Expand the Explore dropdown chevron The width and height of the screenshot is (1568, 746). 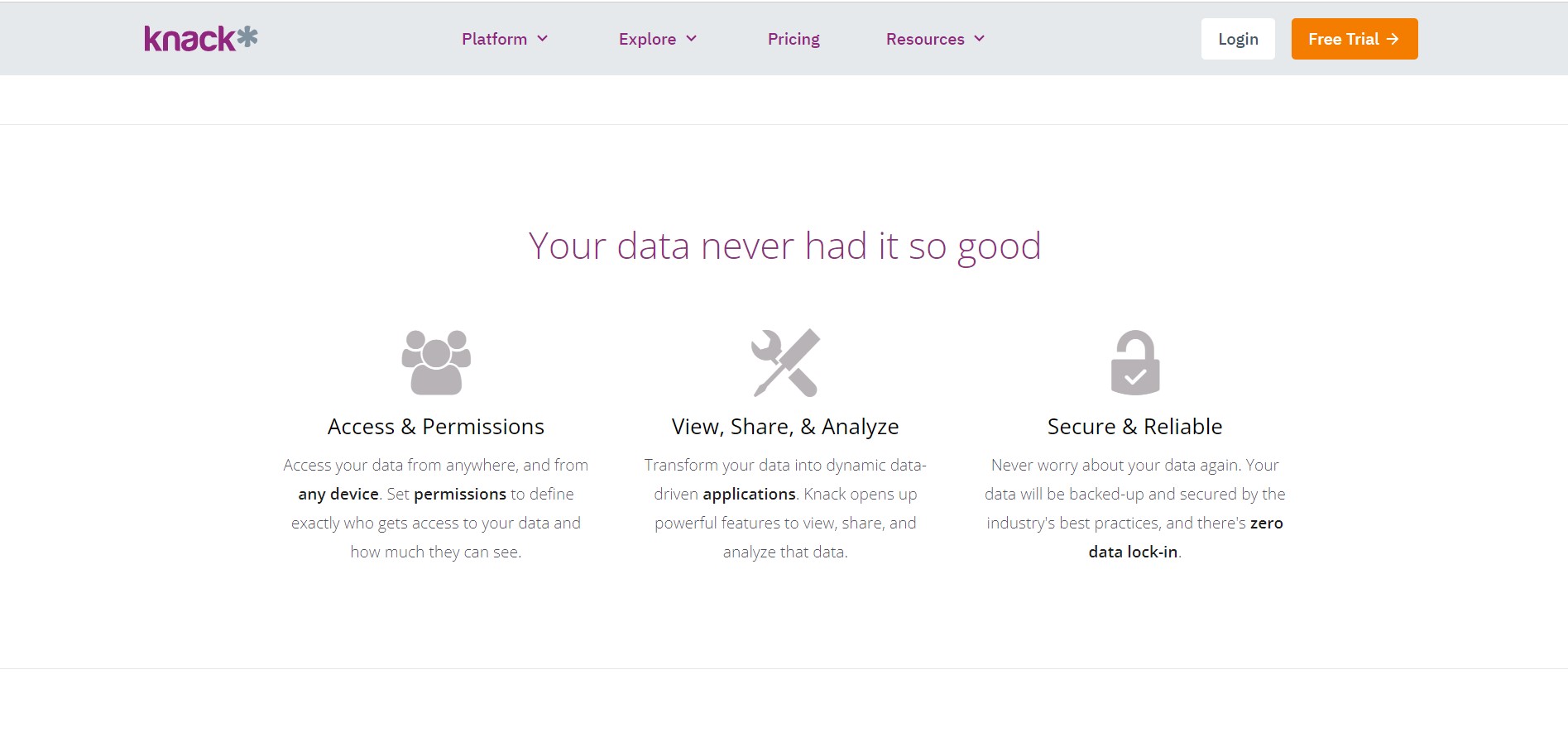692,39
